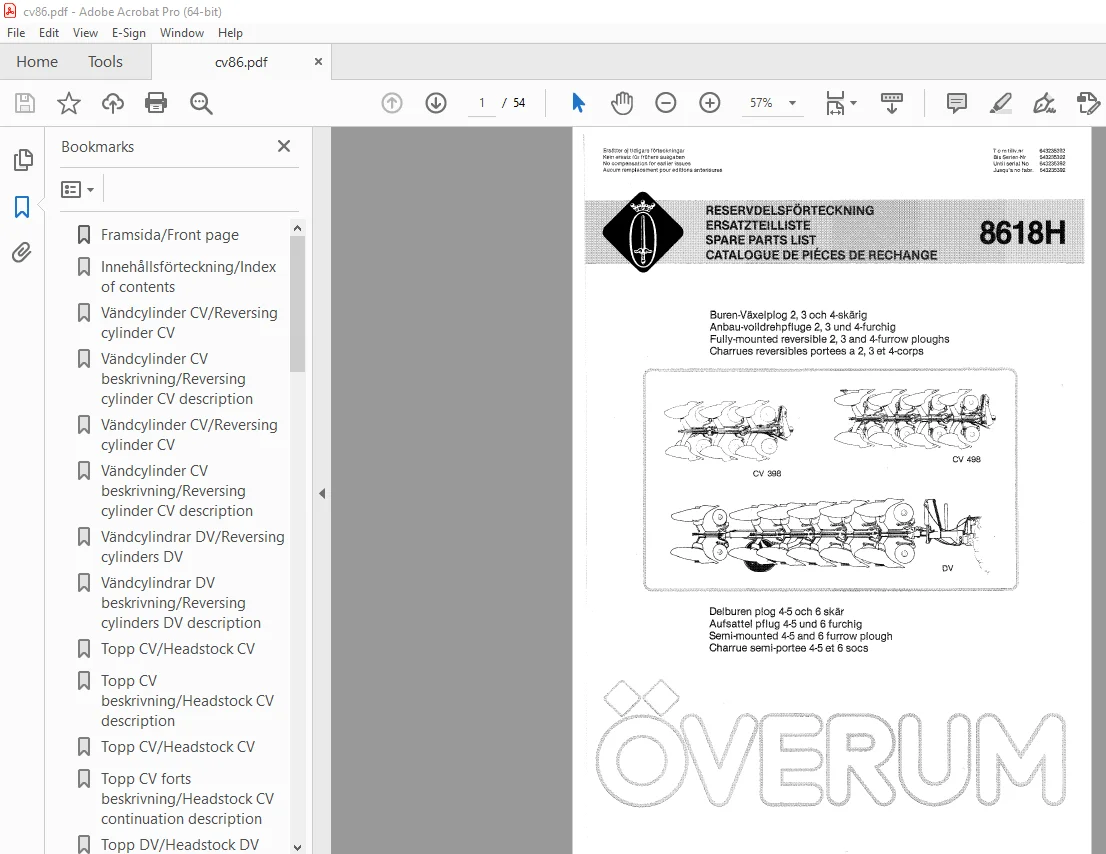Open Innehållsförteckning/Index of contents bookmark
This screenshot has height=854, width=1106.
pos(188,276)
